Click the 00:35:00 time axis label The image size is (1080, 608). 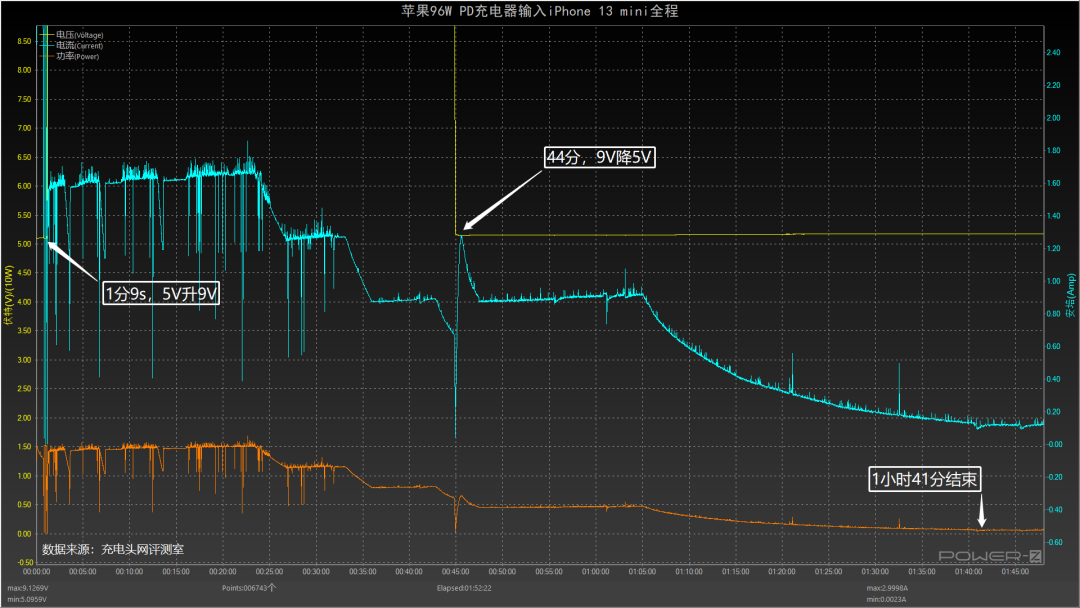pos(362,572)
